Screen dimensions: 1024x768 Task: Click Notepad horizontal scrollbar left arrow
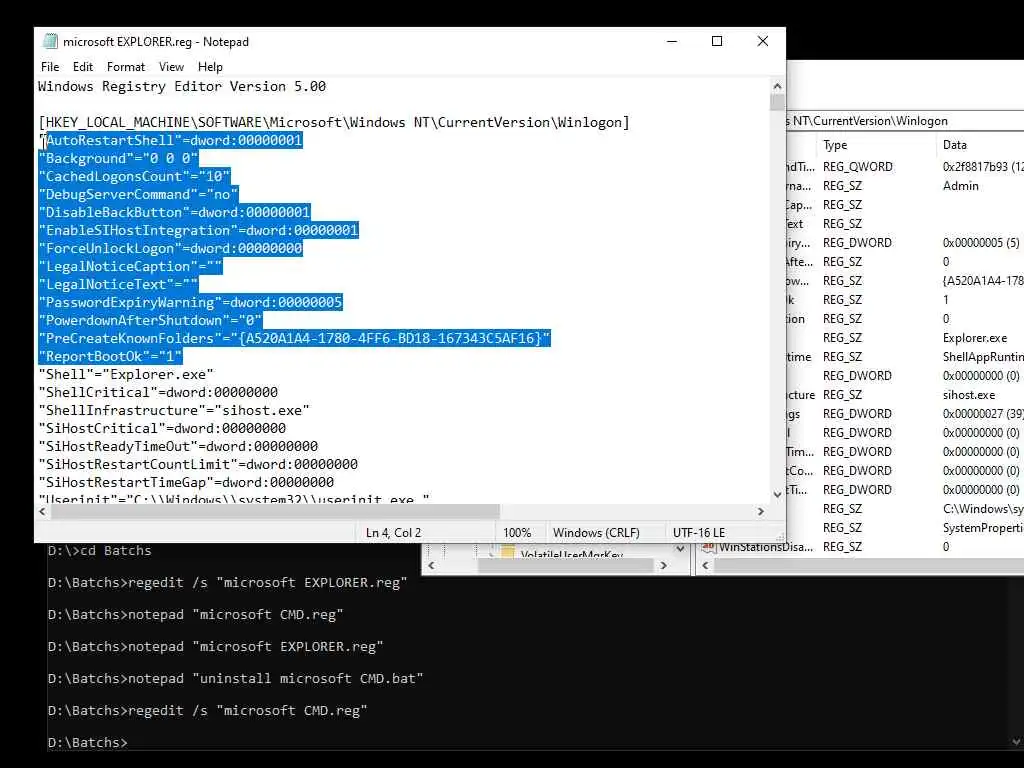pos(42,511)
